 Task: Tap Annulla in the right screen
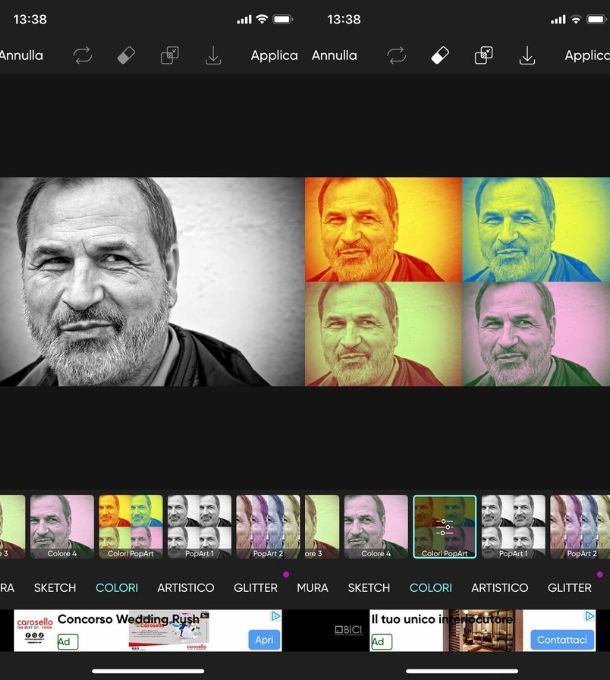pos(334,56)
